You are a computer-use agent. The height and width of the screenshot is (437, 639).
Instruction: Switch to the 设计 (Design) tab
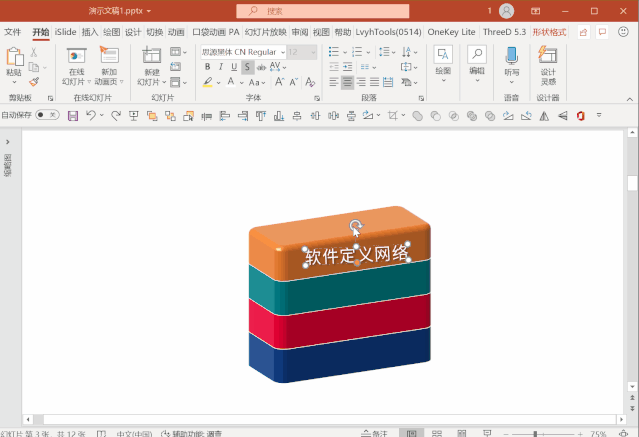click(x=133, y=32)
